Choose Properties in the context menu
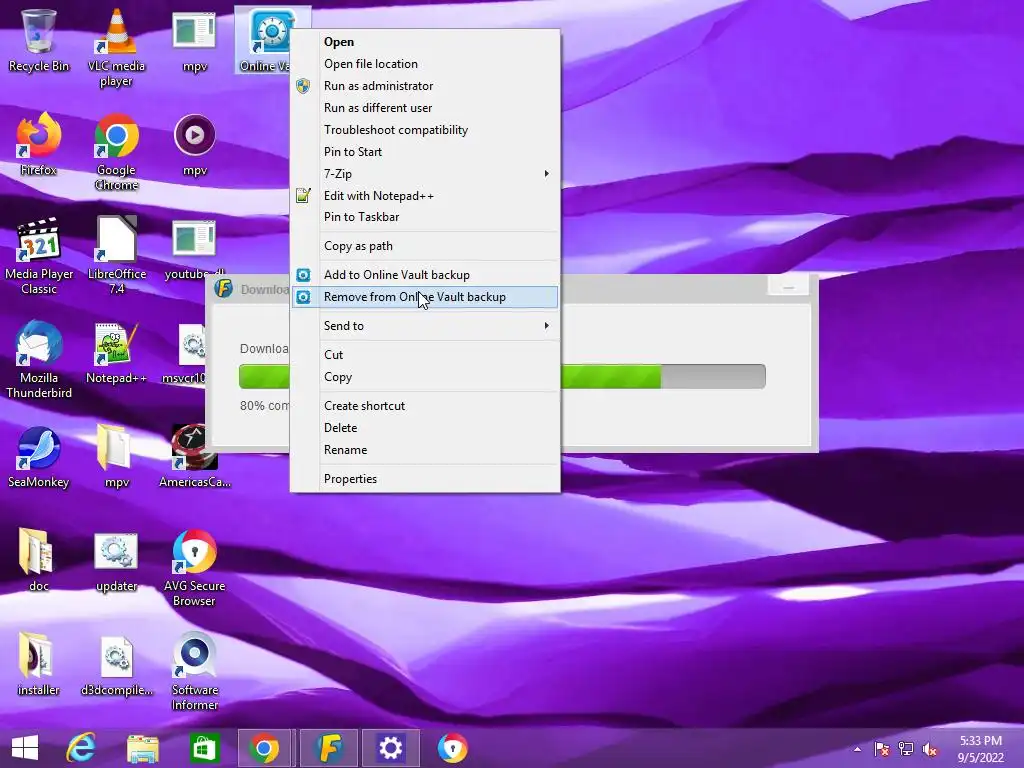The width and height of the screenshot is (1024, 768). 424,479
